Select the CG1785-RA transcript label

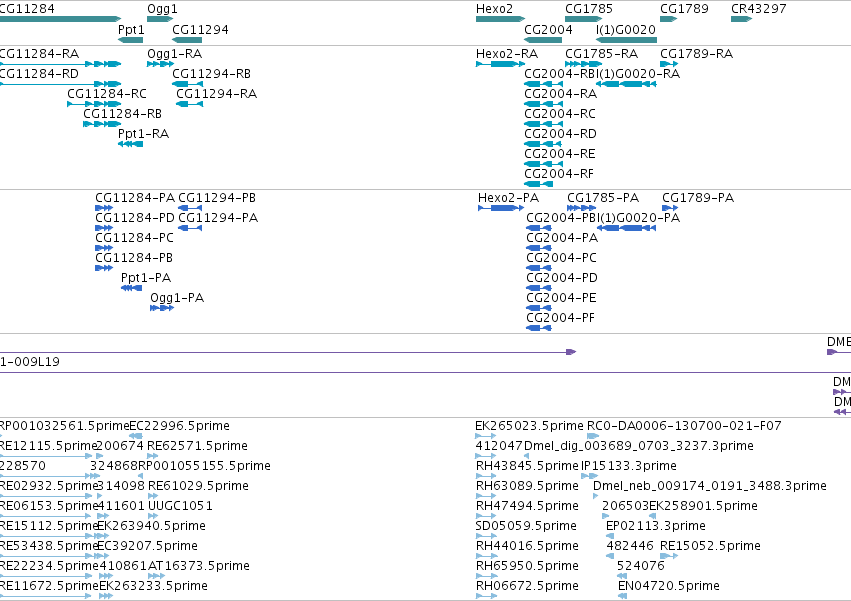[601, 54]
